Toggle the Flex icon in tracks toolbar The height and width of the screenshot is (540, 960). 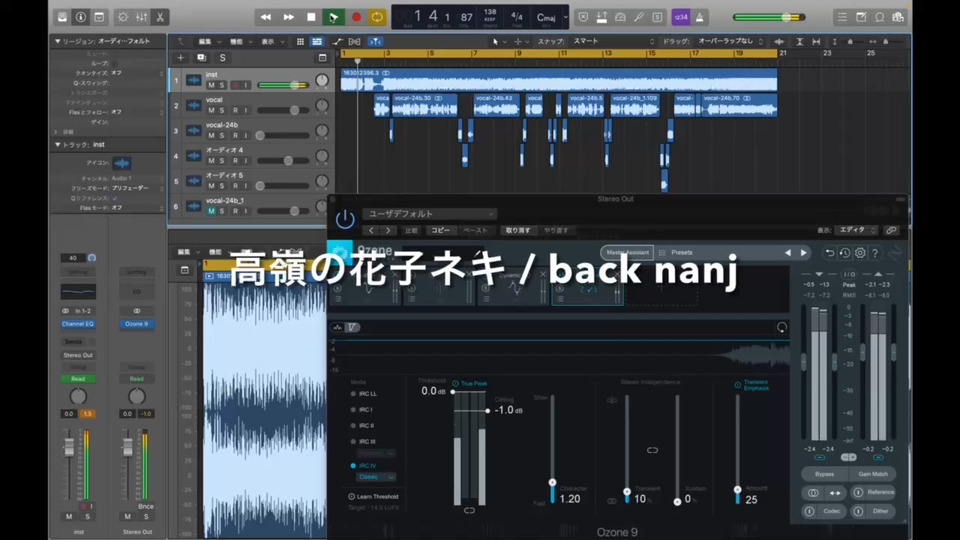click(x=354, y=42)
